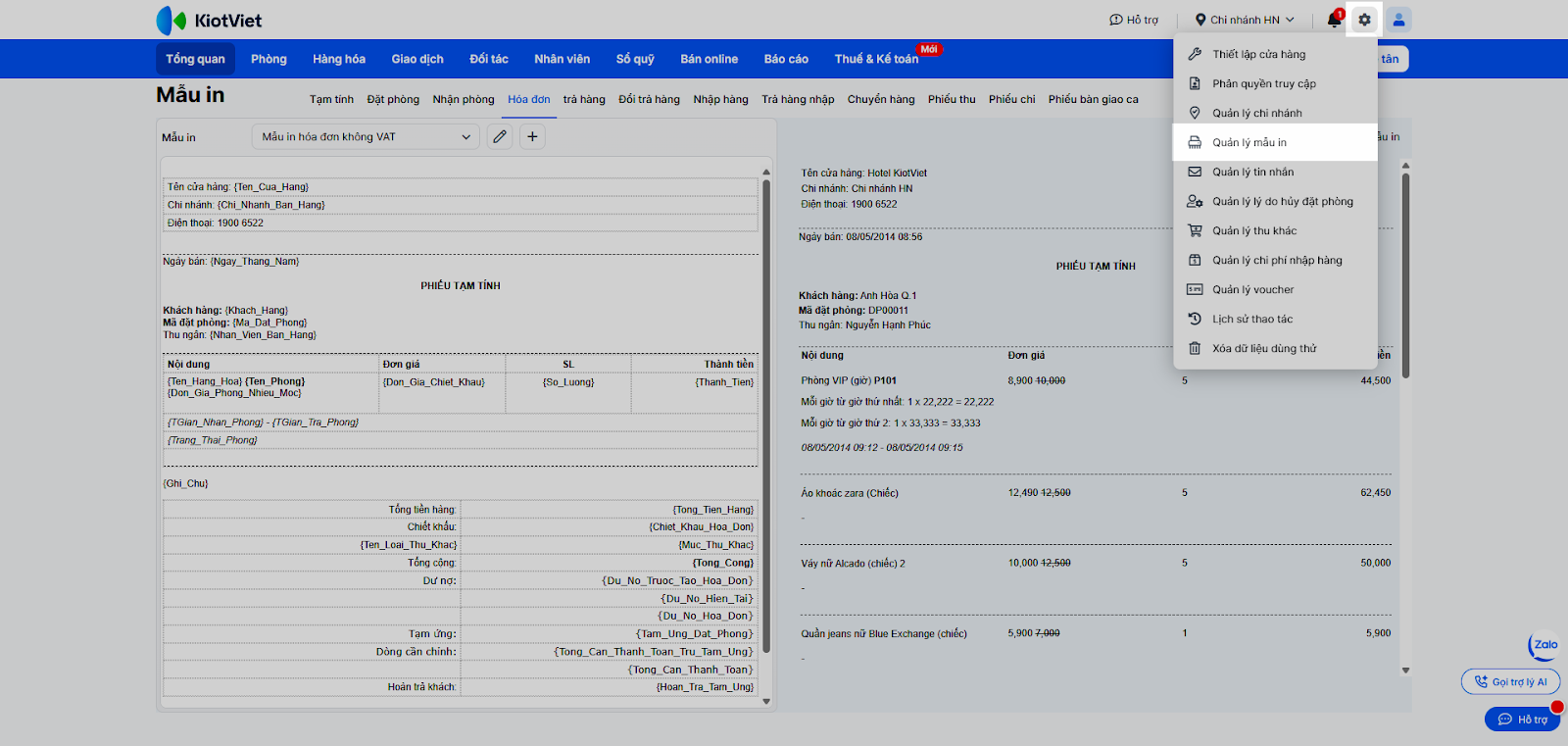
Task: Switch to the trả hàng tab
Action: (x=584, y=99)
